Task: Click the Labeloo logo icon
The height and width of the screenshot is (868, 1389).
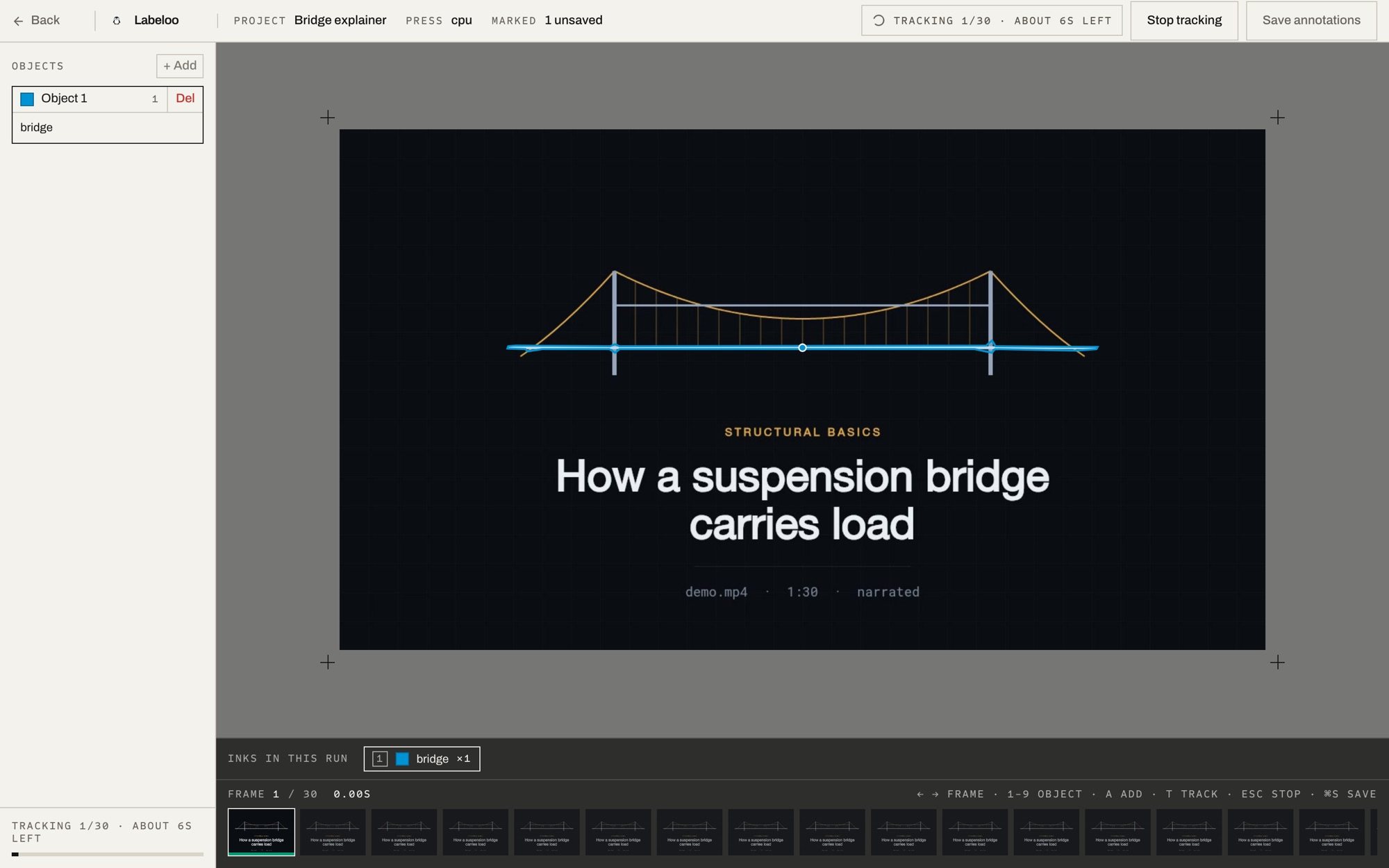Action: (x=117, y=21)
